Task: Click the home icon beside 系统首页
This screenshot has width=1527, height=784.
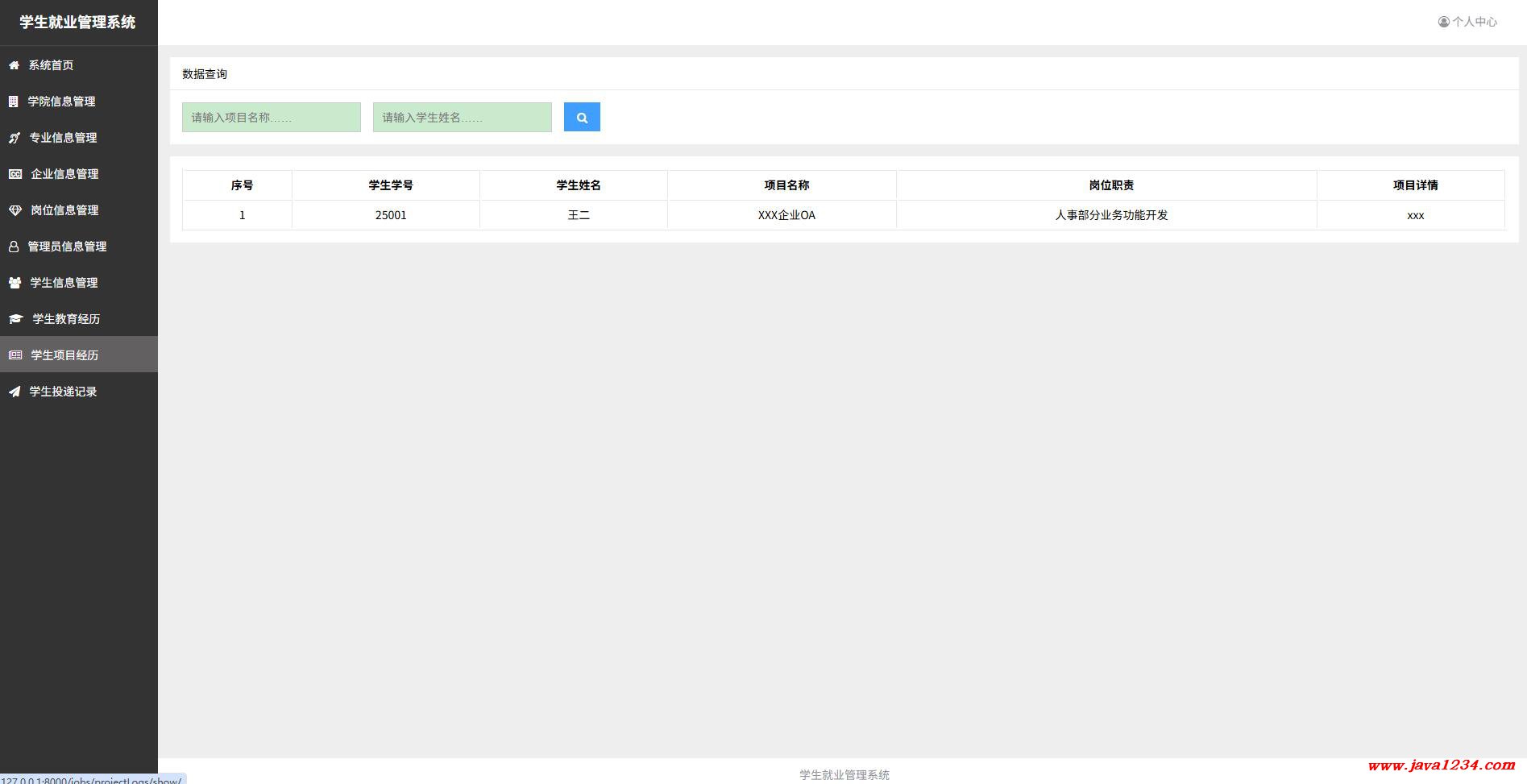Action: click(x=14, y=65)
